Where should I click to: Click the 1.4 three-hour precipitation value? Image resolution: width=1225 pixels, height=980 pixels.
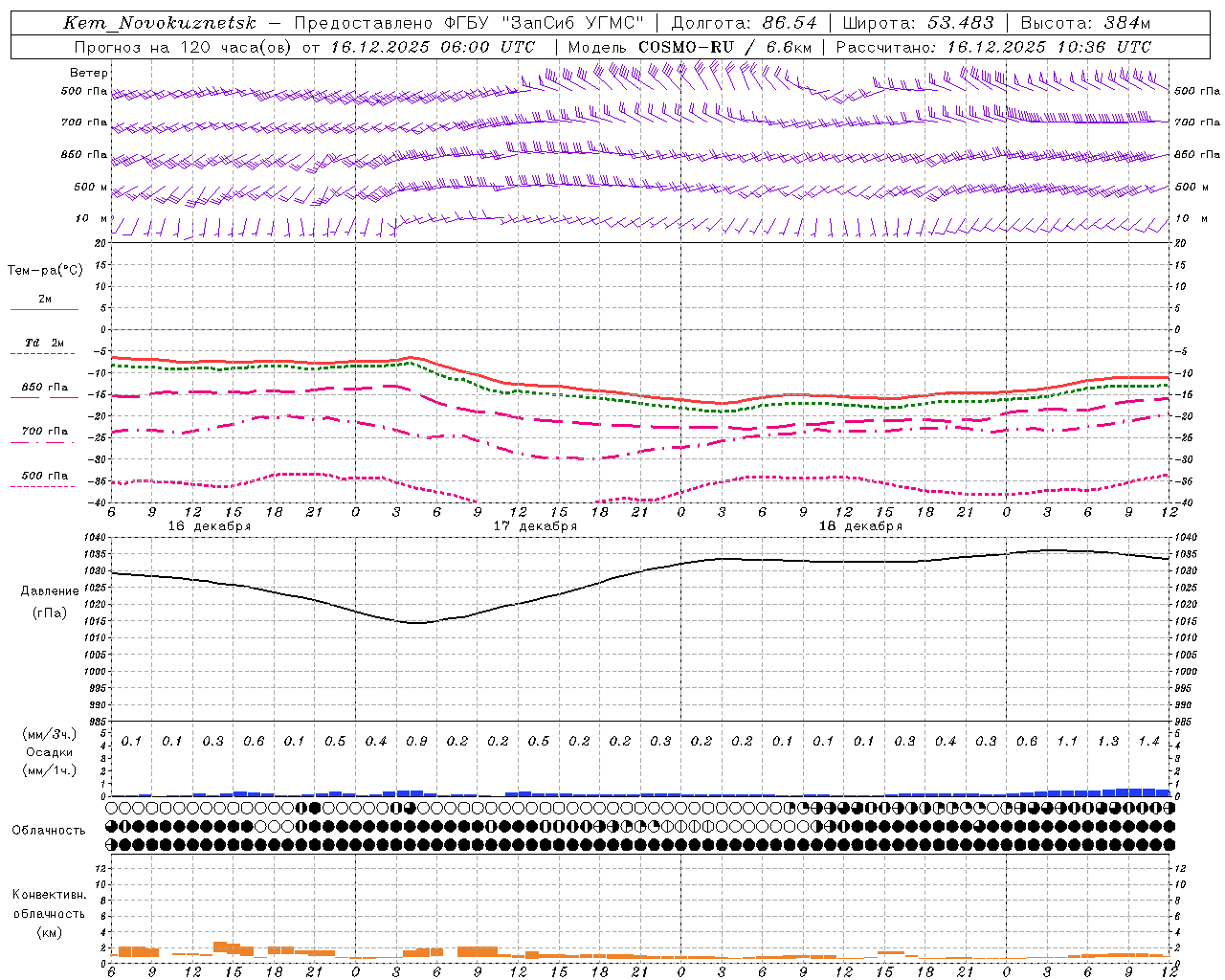pyautogui.click(x=1148, y=742)
